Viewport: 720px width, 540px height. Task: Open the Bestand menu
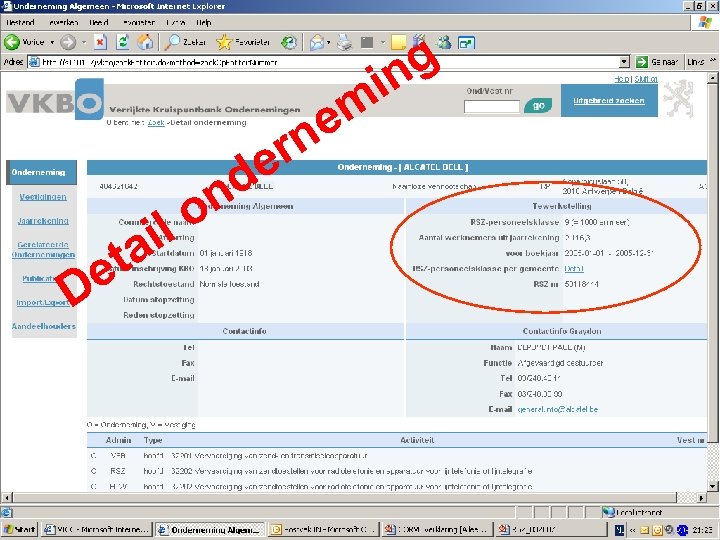click(x=20, y=22)
